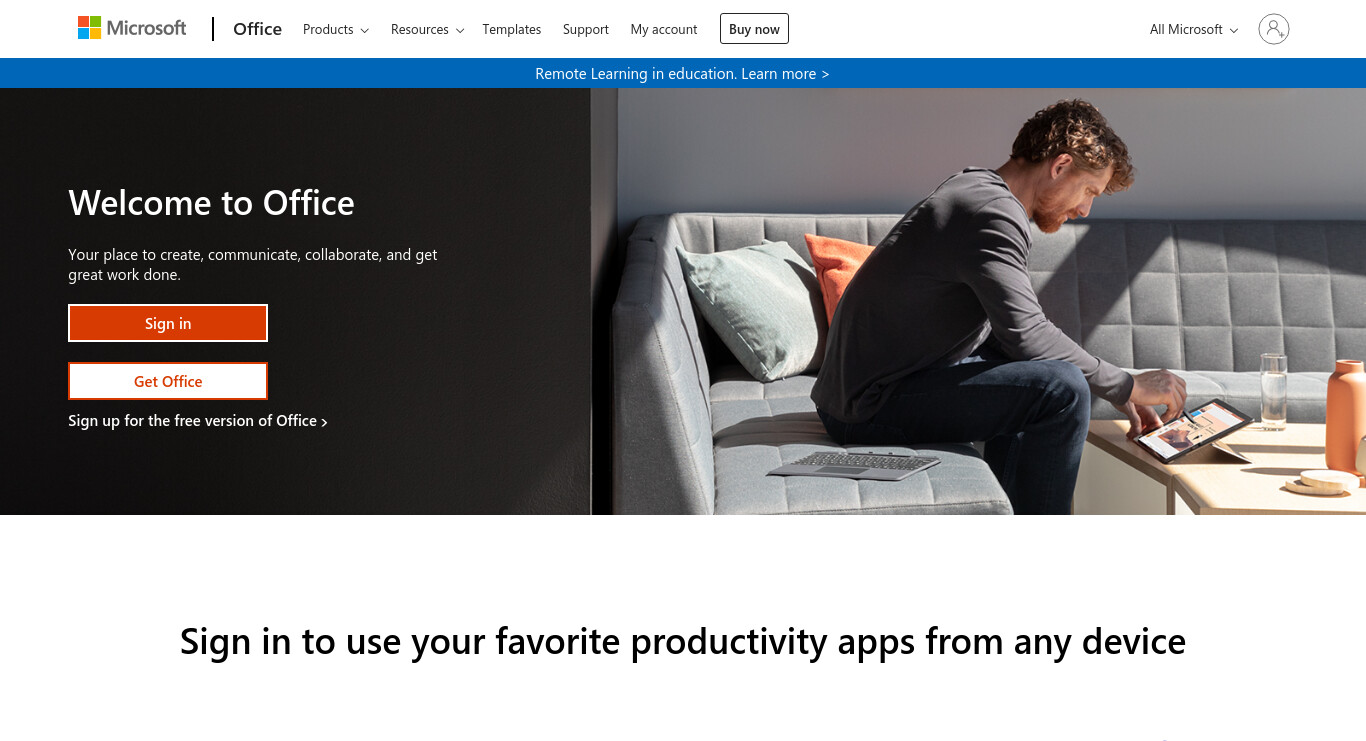The image size is (1366, 741).
Task: Click the orange Sign in button
Action: click(x=168, y=323)
